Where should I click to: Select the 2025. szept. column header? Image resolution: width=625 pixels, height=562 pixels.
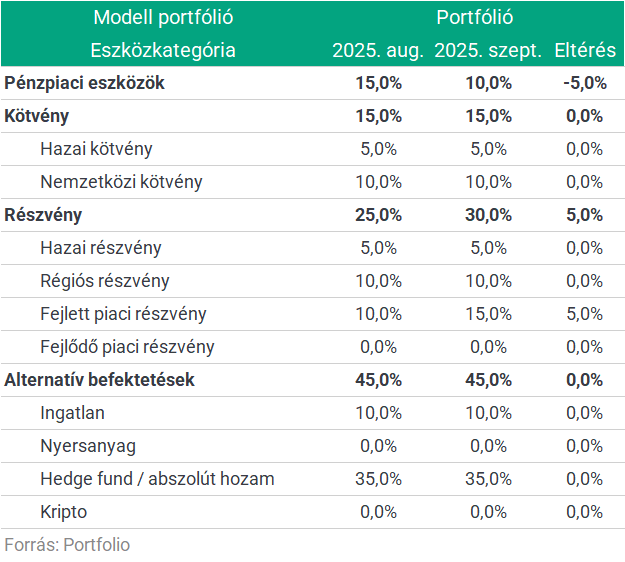click(x=488, y=50)
